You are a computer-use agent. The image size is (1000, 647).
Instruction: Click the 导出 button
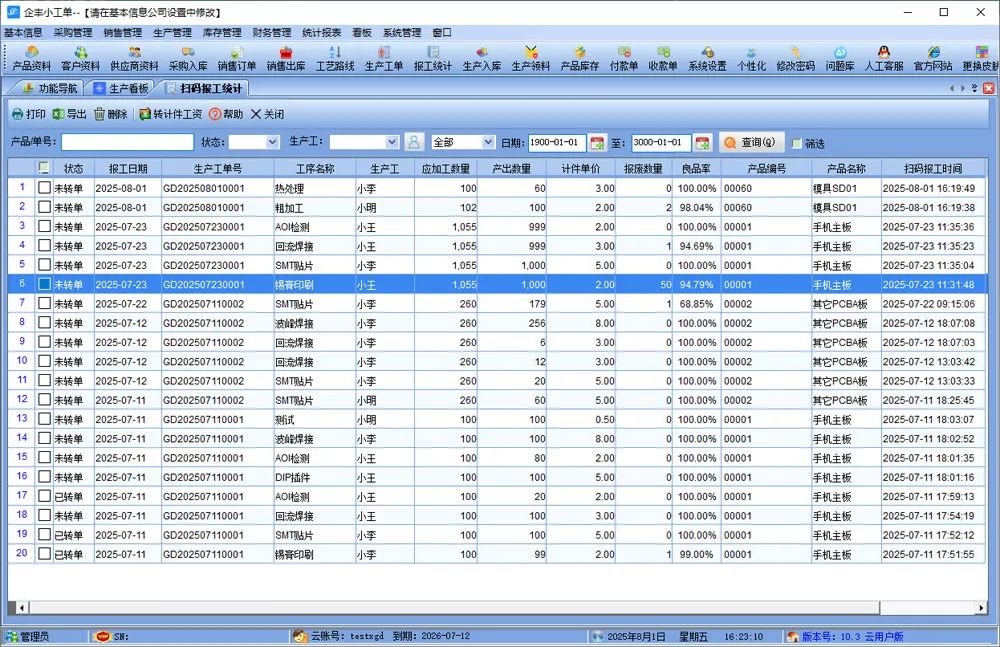70,114
